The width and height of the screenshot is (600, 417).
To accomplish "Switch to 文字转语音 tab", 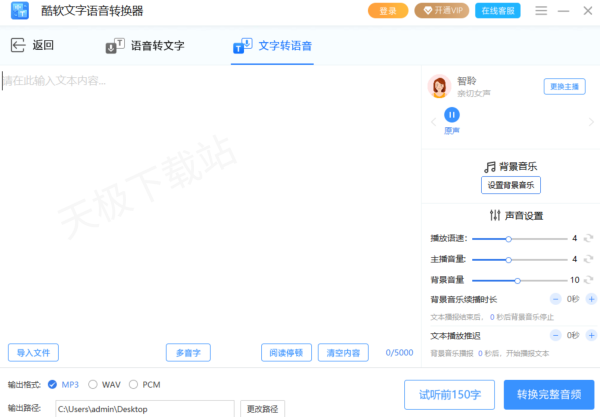I will click(272, 46).
